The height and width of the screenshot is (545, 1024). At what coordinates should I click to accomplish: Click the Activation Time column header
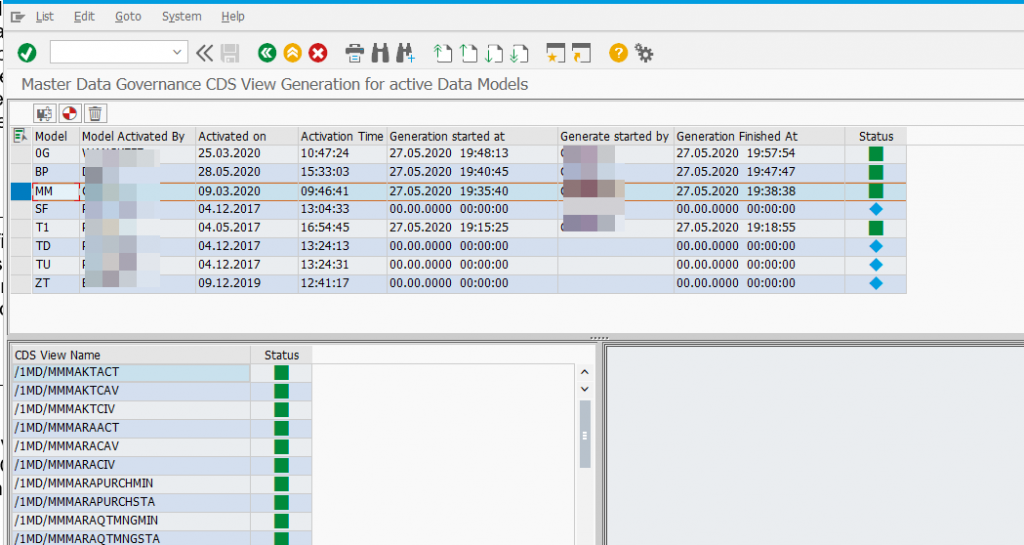[x=342, y=136]
